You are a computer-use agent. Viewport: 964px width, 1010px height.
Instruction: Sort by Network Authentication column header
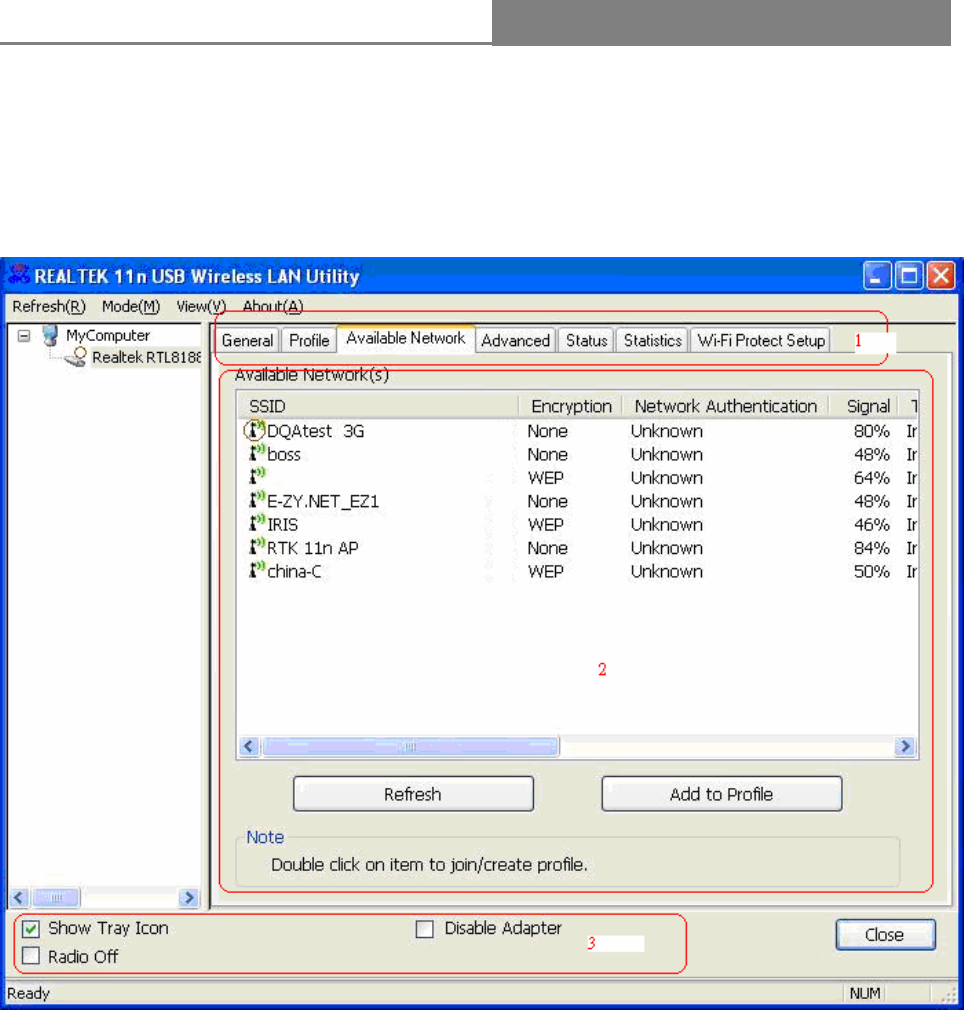click(x=726, y=406)
